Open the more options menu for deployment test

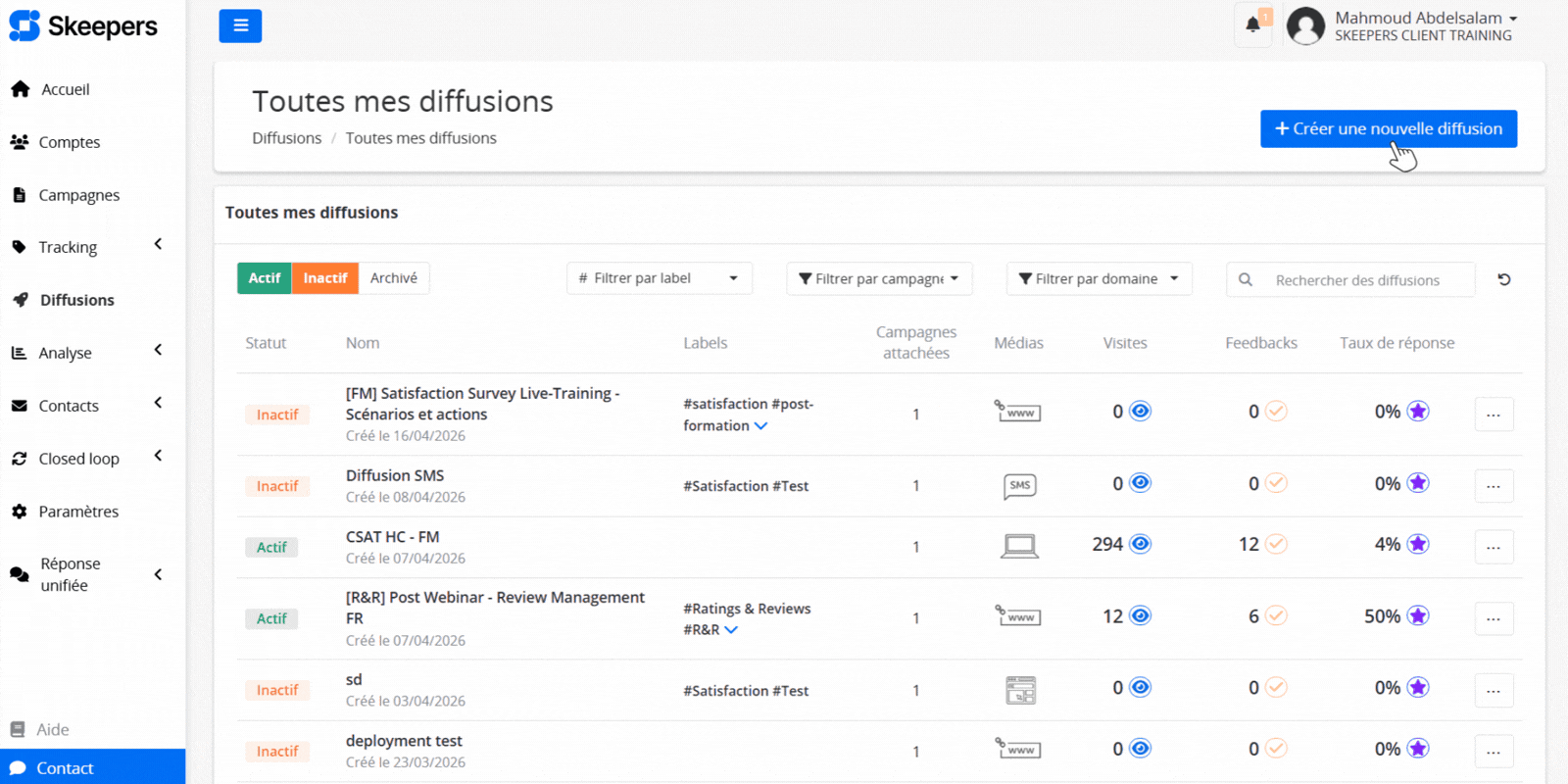1493,752
